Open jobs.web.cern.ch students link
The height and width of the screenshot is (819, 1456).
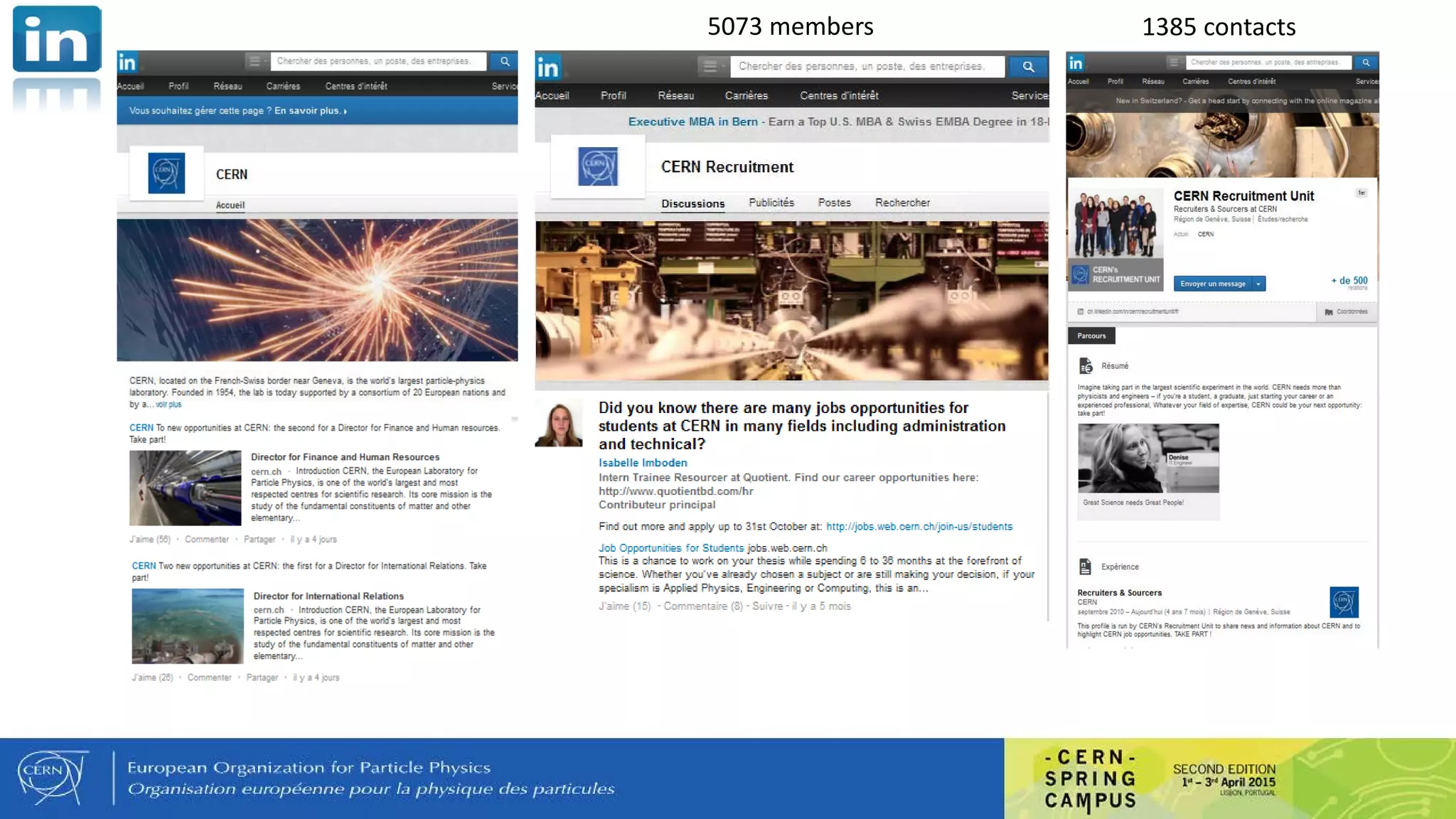click(919, 527)
